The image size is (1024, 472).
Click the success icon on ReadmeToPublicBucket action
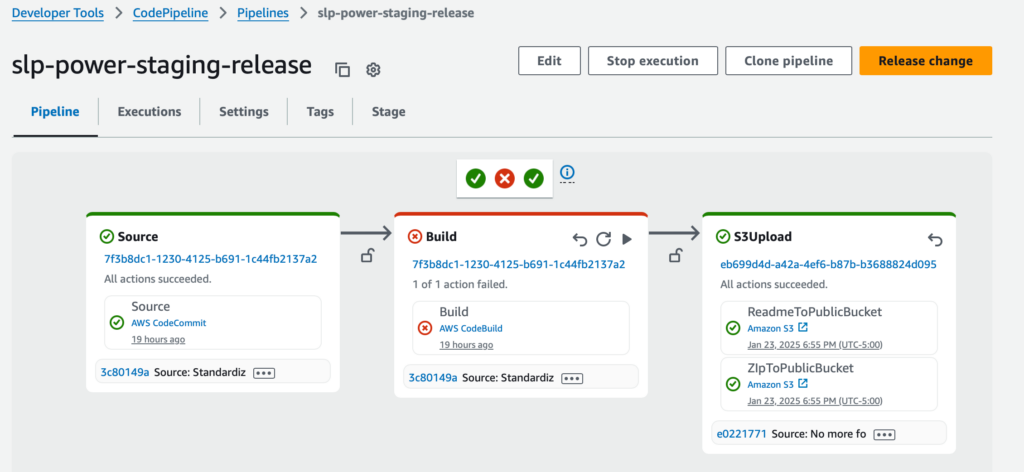click(733, 328)
